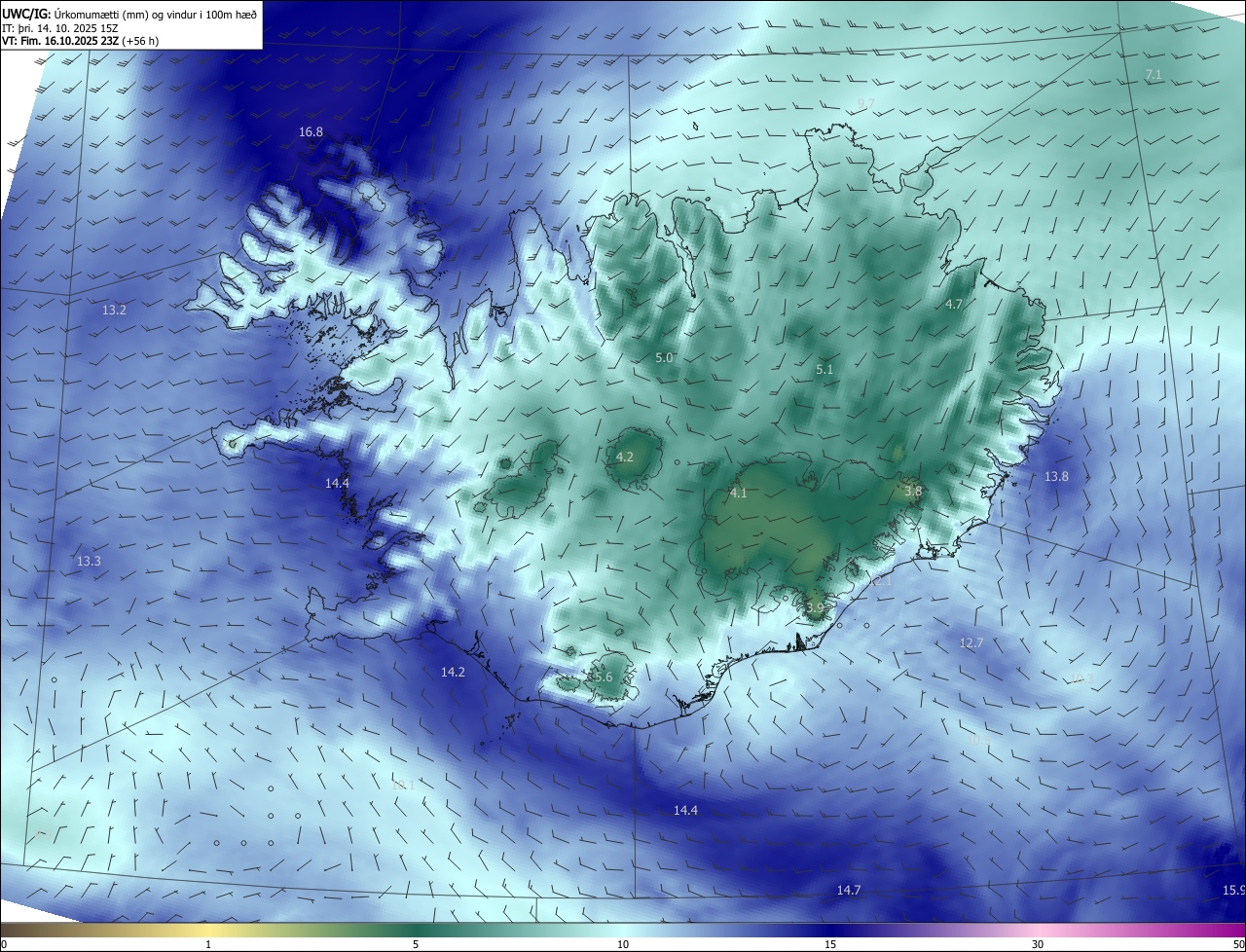Click the faint 10.5 value label
The height and width of the screenshot is (952, 1246).
pyautogui.click(x=979, y=740)
